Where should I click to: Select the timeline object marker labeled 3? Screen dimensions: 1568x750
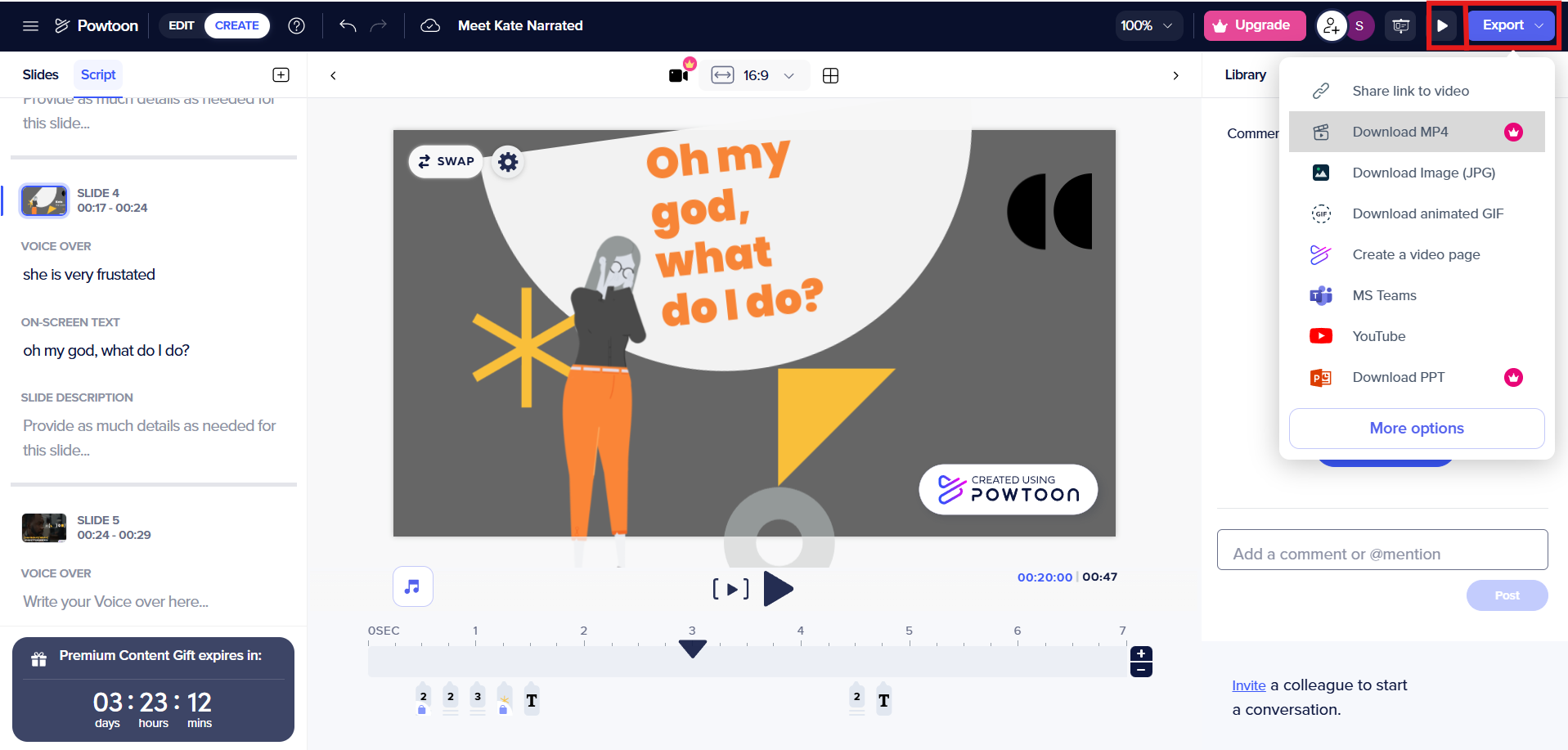coord(478,698)
